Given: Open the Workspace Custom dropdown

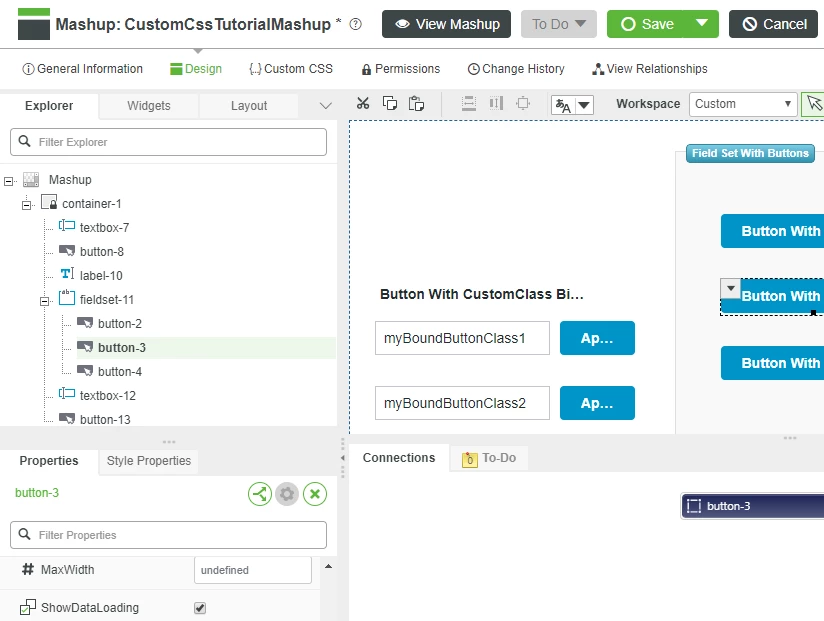Looking at the screenshot, I should click(743, 104).
